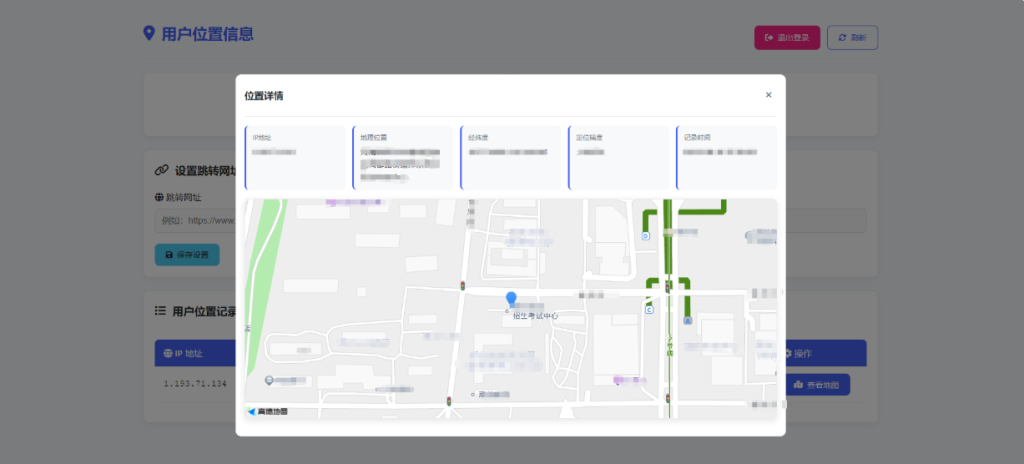The width and height of the screenshot is (1024, 464).
Task: Close the 位置详情 dialog
Action: (x=768, y=95)
